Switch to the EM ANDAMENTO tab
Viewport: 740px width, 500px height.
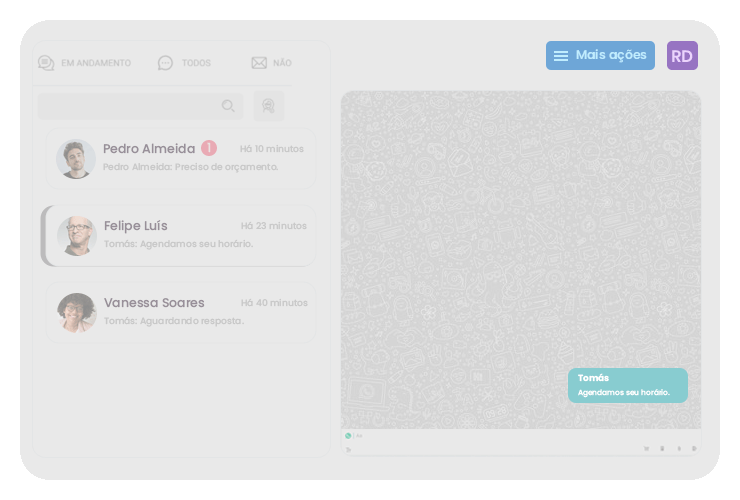[84, 63]
